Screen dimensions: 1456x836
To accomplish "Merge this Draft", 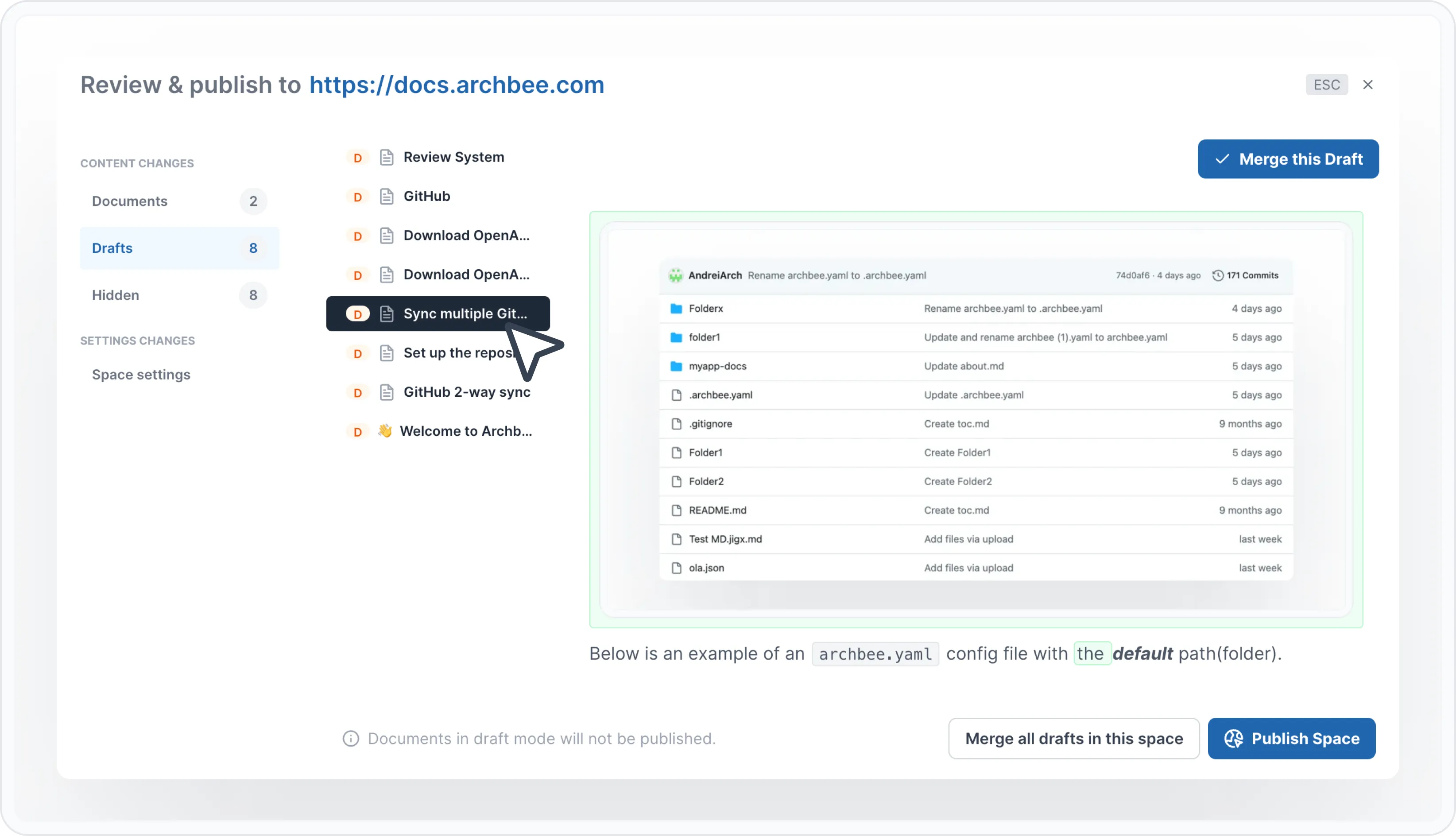I will point(1288,159).
